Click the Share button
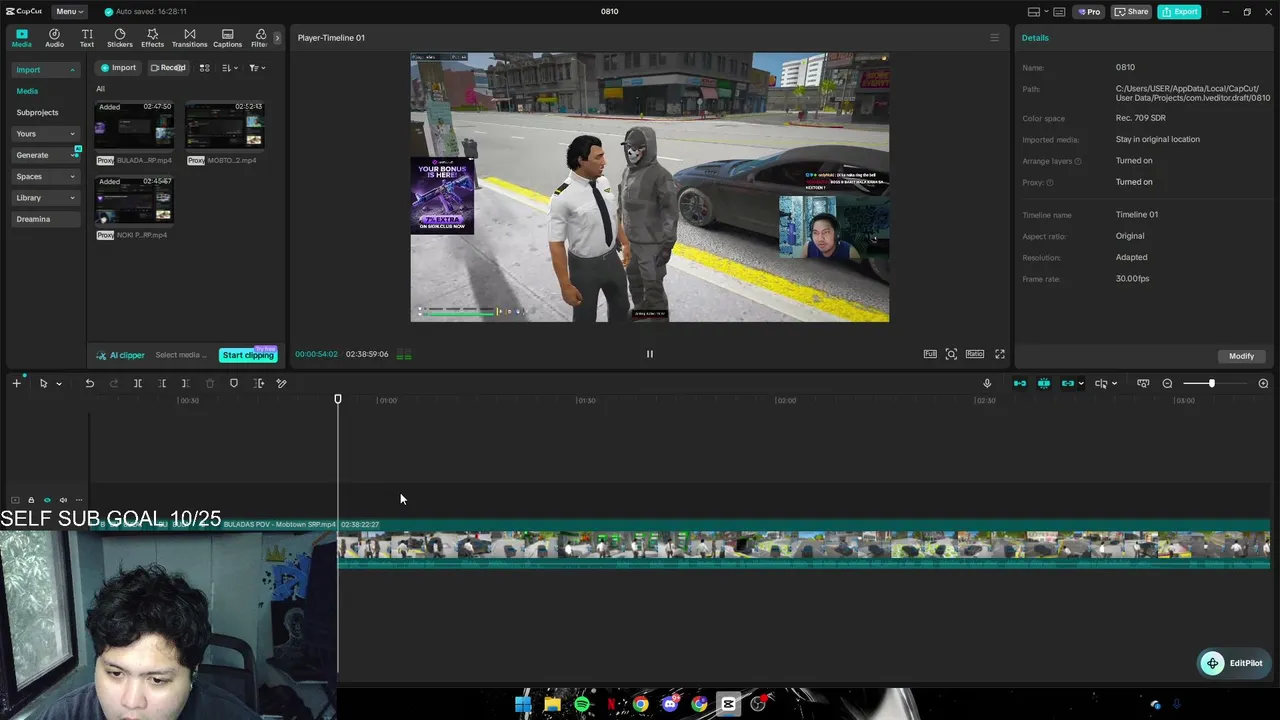The height and width of the screenshot is (720, 1280). click(x=1132, y=12)
